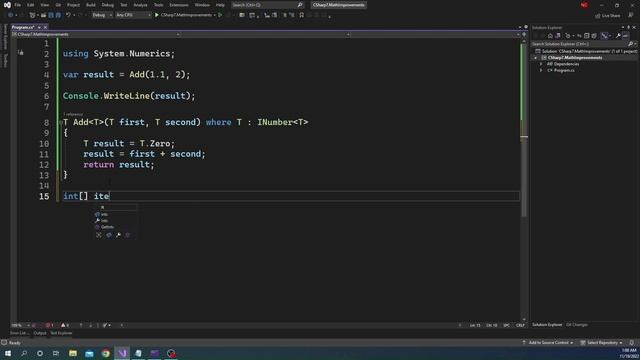
Task: Open Windows Start menu
Action: click(8, 353)
